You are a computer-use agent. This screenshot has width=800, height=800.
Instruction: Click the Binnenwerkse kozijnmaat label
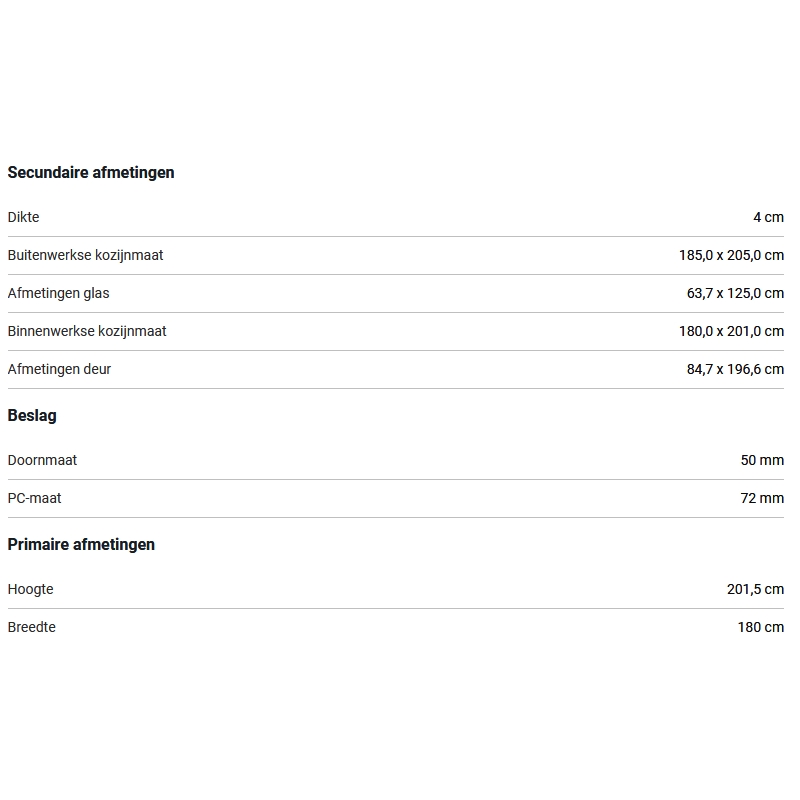point(87,331)
